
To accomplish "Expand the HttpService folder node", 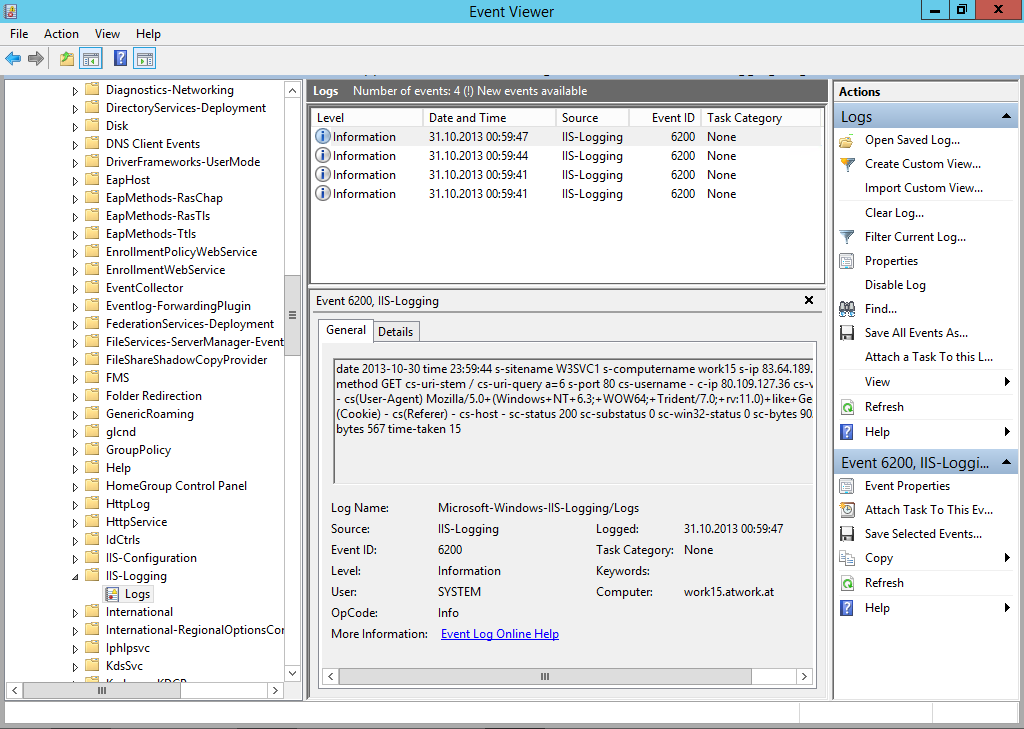I will [x=75, y=522].
